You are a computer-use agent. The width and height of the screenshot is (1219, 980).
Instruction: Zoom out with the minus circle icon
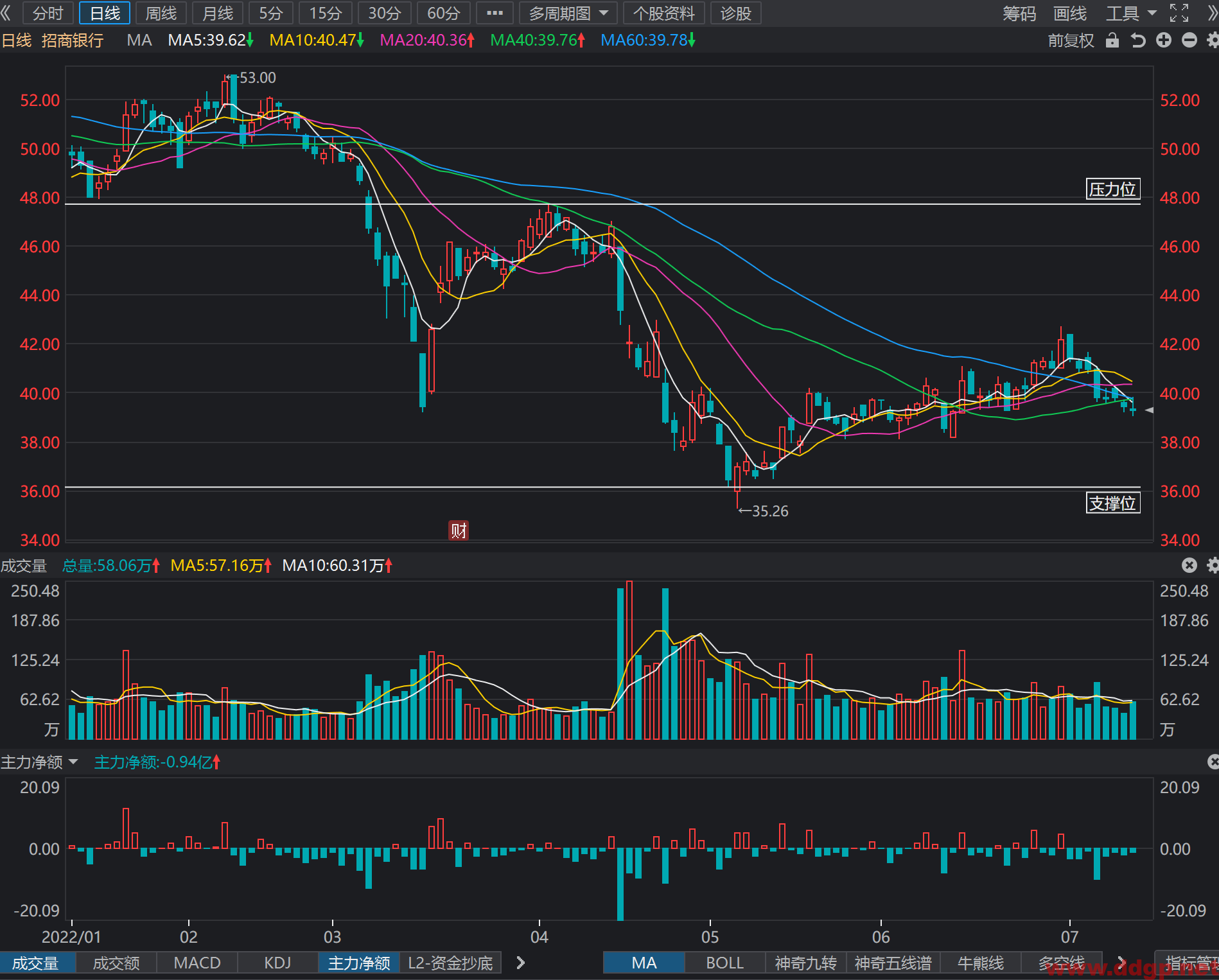[x=1189, y=40]
